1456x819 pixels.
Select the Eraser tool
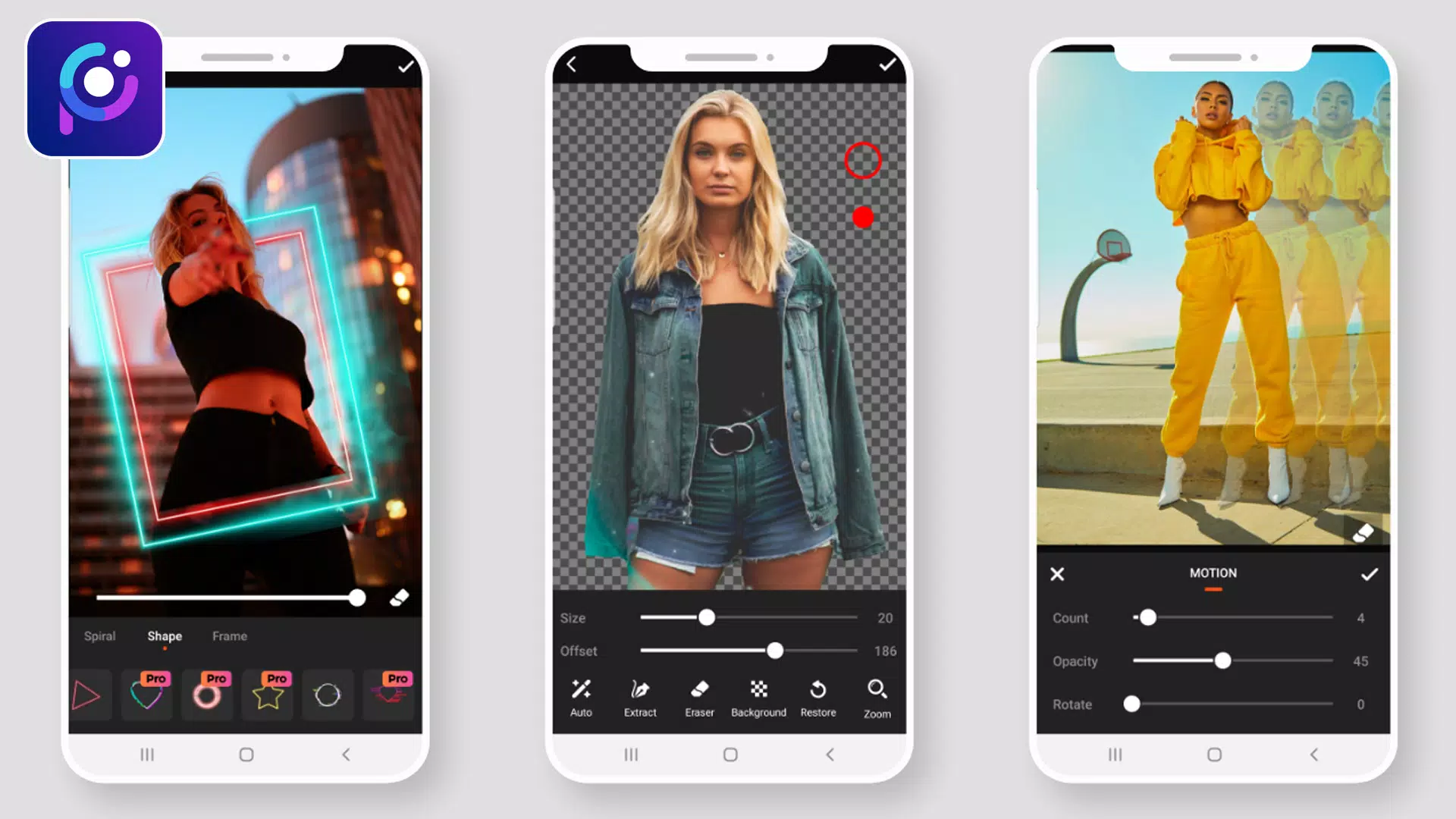coord(698,697)
